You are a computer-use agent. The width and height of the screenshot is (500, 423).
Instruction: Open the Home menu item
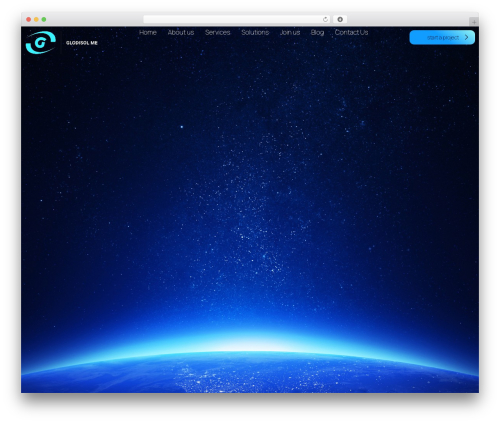click(x=148, y=32)
